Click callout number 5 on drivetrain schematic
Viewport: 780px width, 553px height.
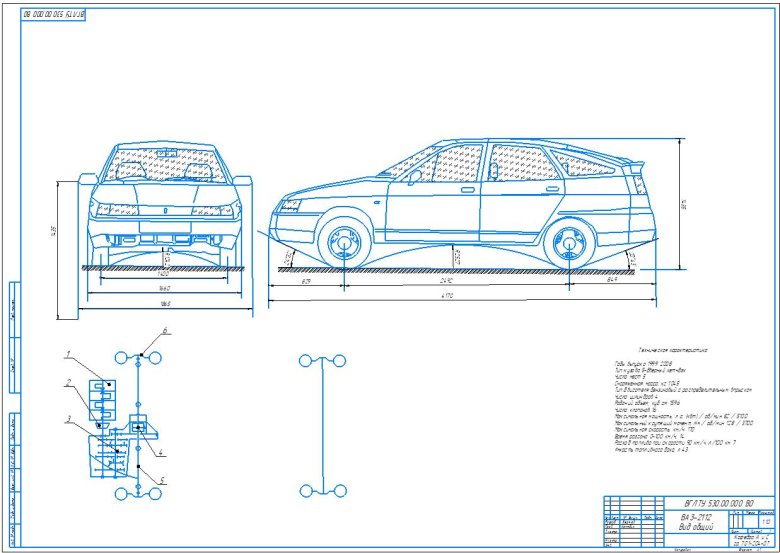164,481
